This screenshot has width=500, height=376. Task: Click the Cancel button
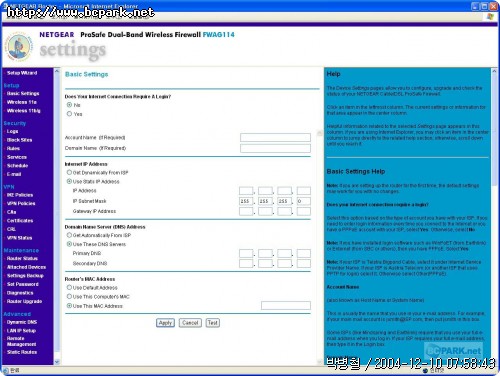(190, 323)
